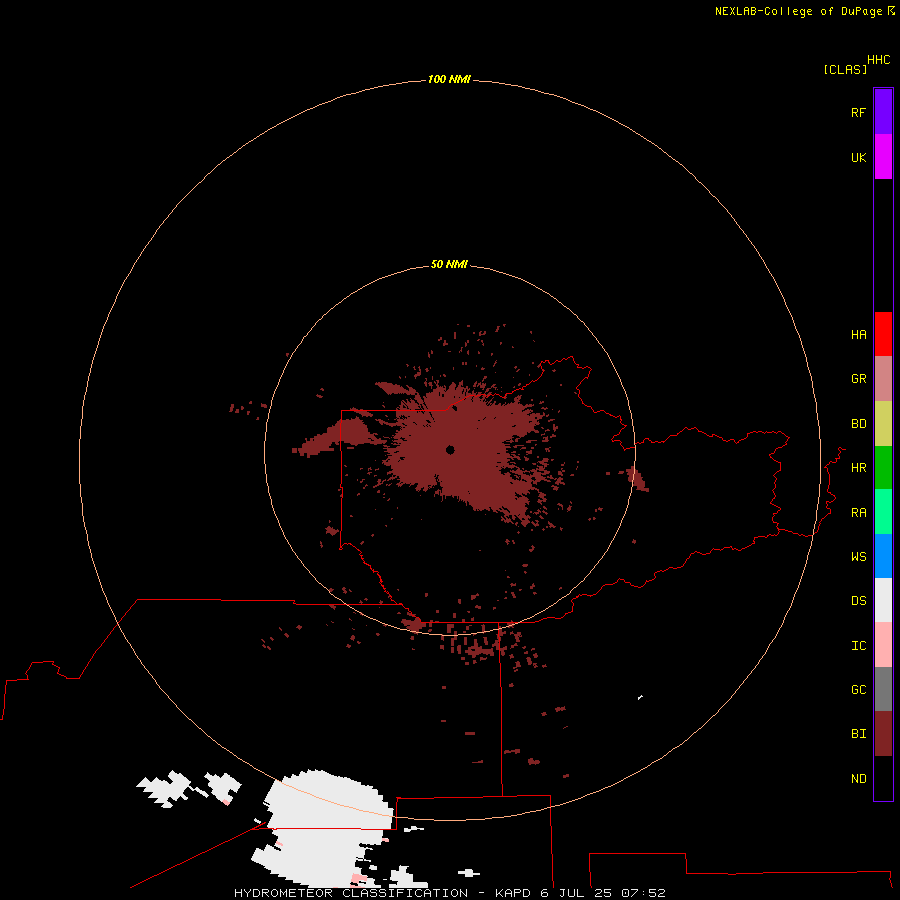
Task: Click the UK legend label
Action: (859, 157)
